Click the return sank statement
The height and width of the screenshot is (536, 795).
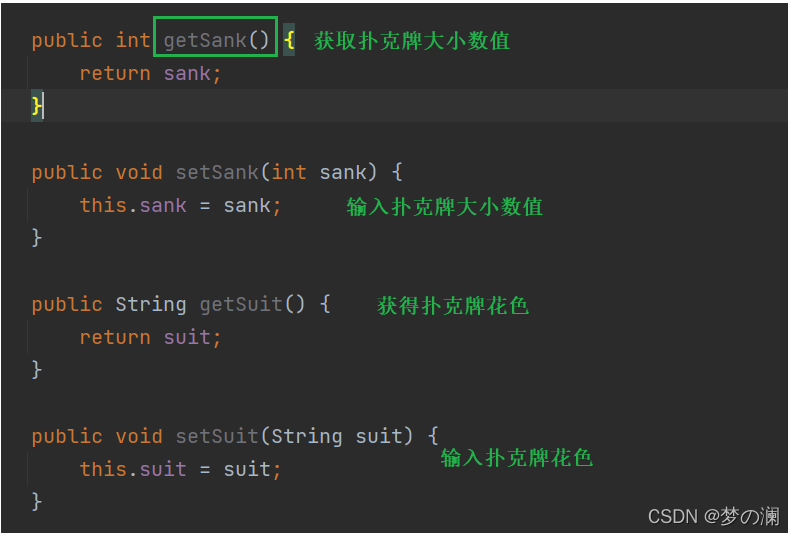click(150, 74)
